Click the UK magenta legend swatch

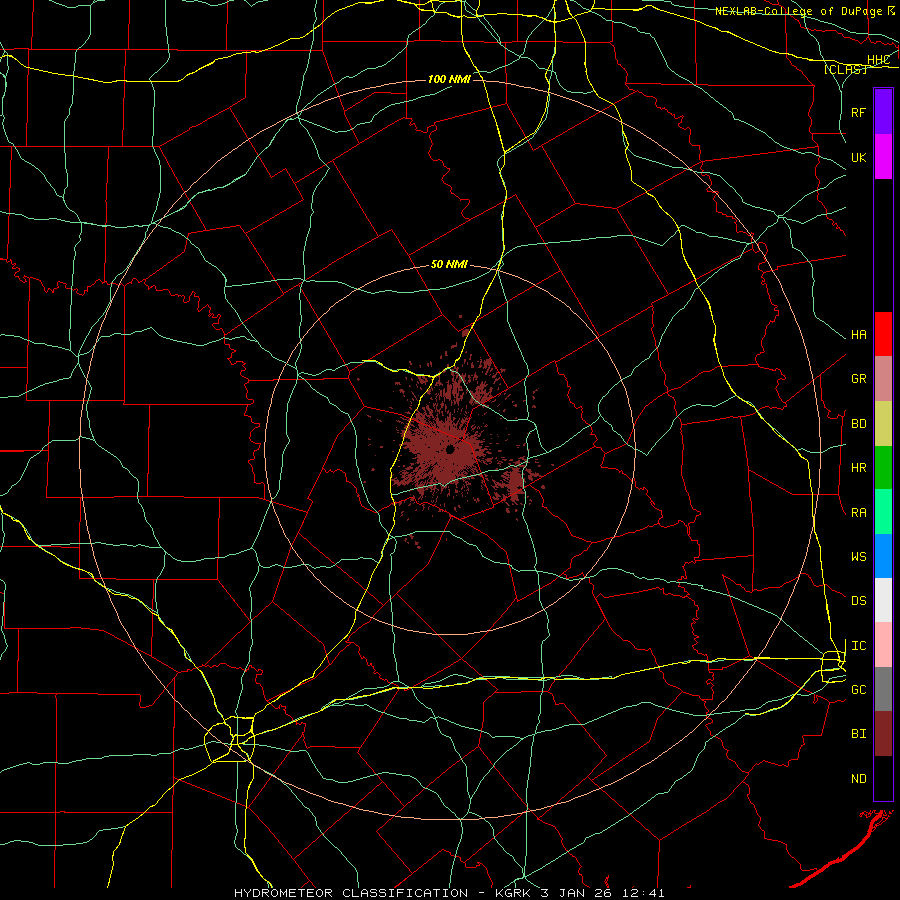coord(883,157)
